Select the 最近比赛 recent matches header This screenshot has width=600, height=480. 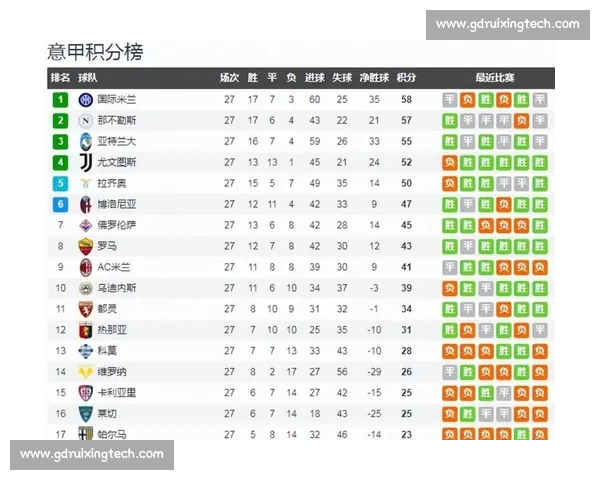click(x=495, y=78)
